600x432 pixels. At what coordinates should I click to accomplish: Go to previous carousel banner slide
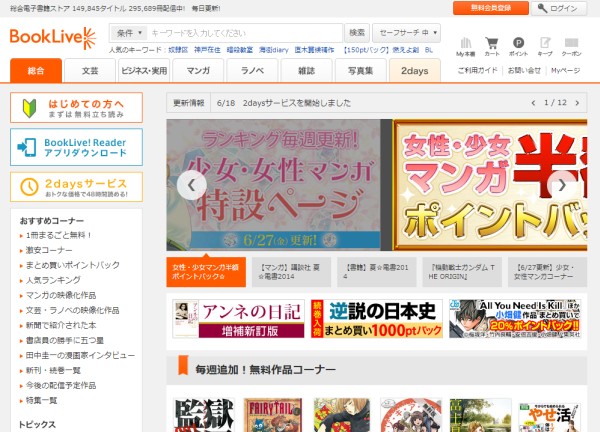[191, 184]
